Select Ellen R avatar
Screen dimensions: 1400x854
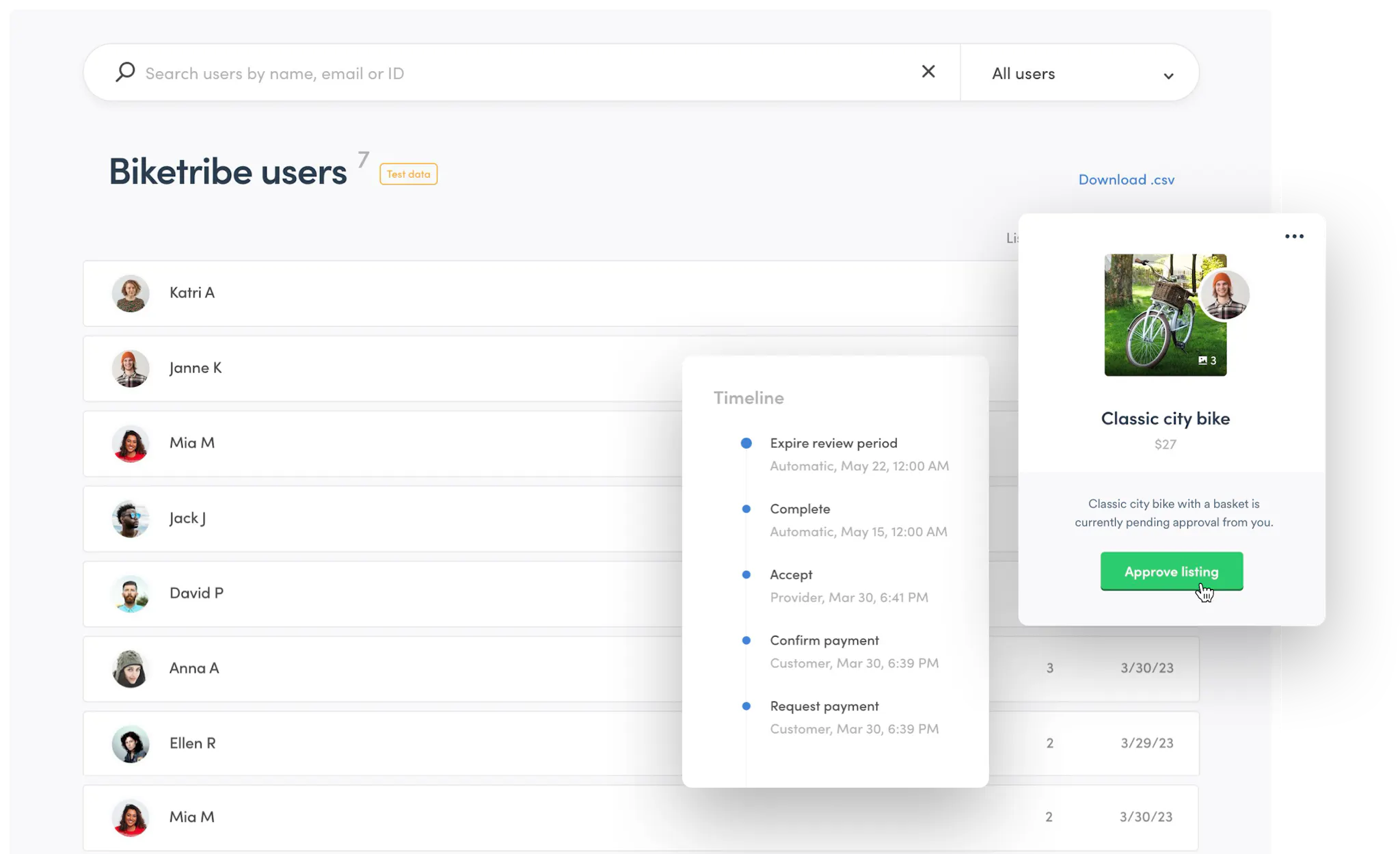130,744
